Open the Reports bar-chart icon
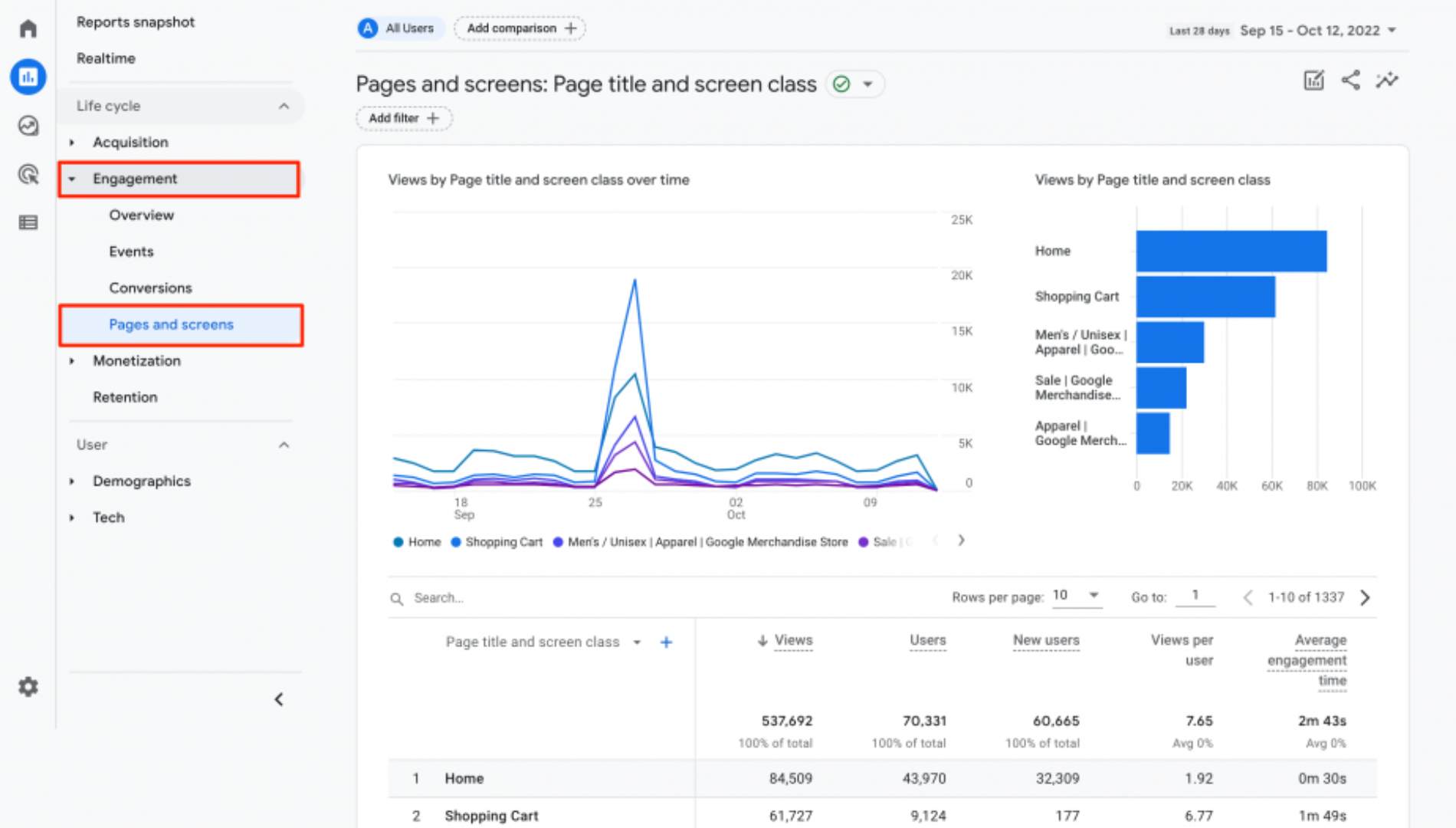This screenshot has width=1456, height=828. click(28, 77)
